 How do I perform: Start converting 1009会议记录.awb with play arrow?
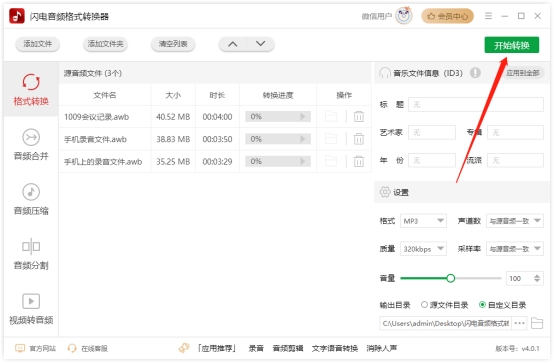tap(302, 116)
